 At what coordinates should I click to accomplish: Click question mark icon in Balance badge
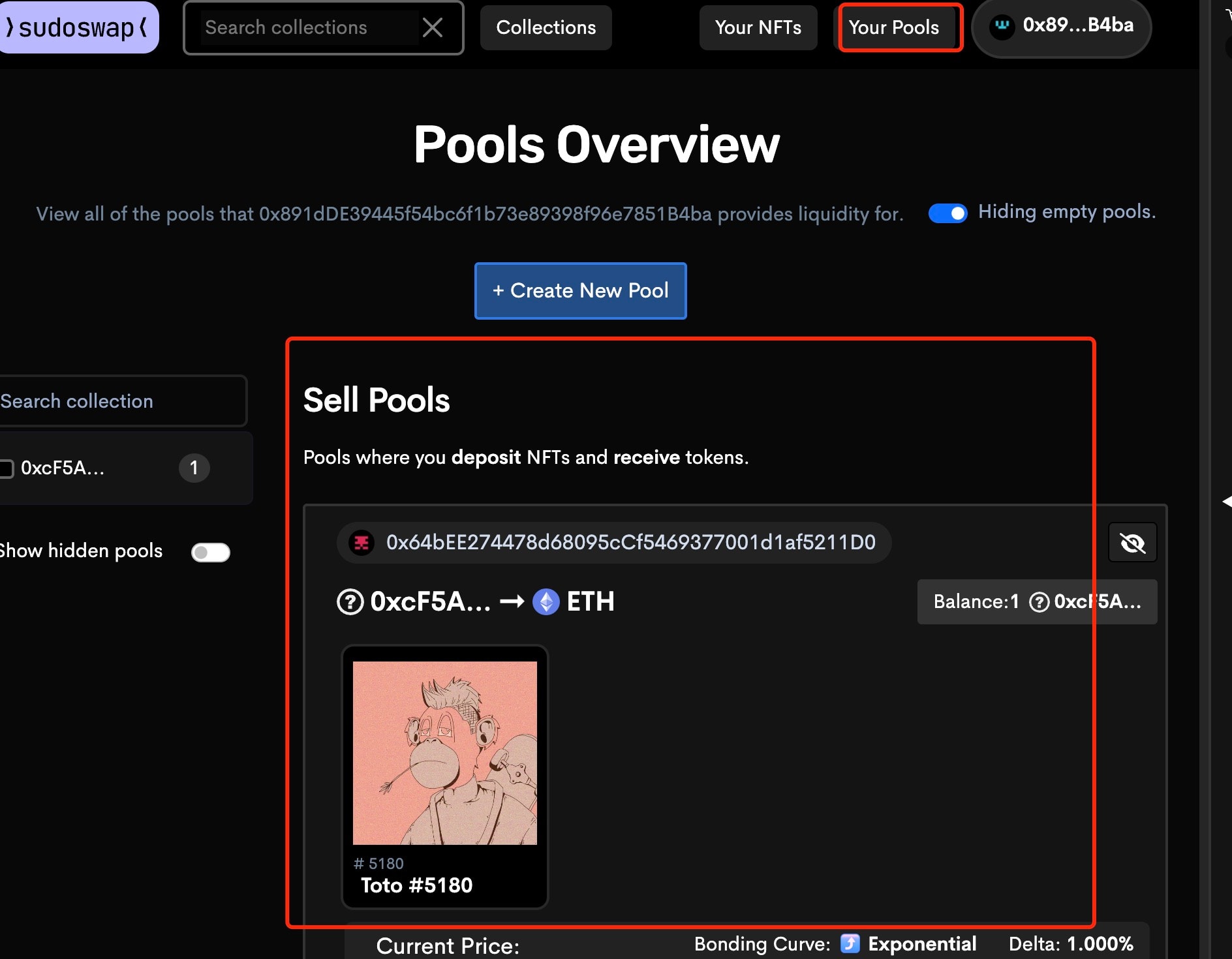click(1039, 601)
